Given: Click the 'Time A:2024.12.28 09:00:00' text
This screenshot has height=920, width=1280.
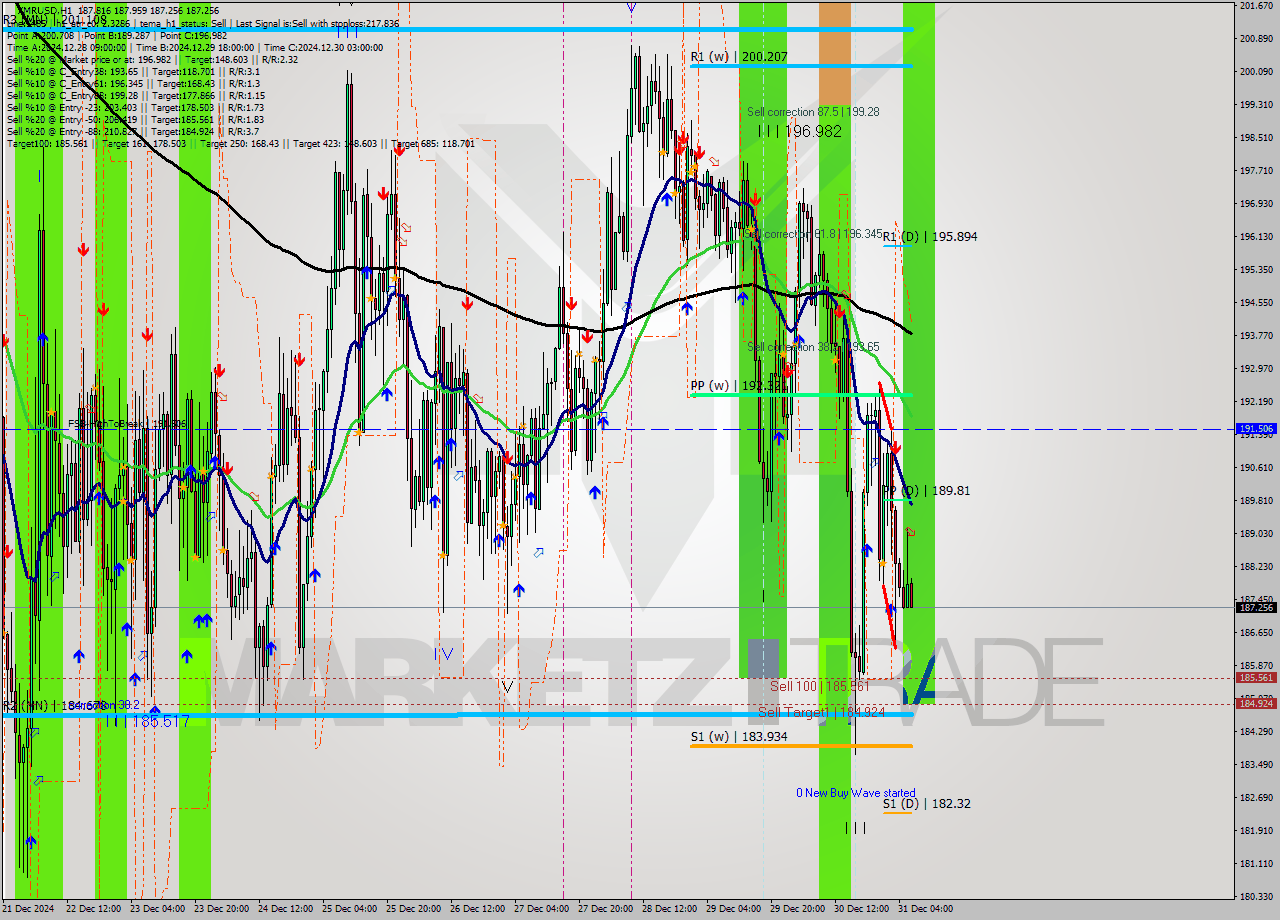Looking at the screenshot, I should pos(66,48).
